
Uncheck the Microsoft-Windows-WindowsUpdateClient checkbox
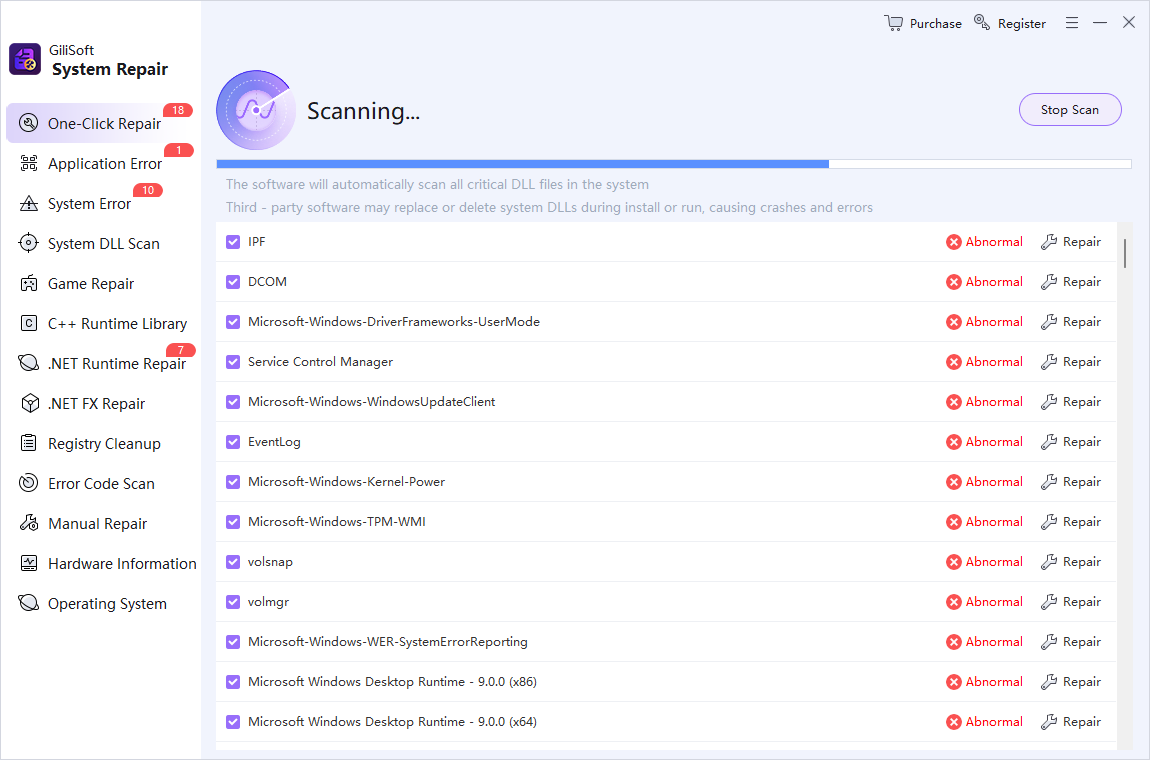point(233,402)
